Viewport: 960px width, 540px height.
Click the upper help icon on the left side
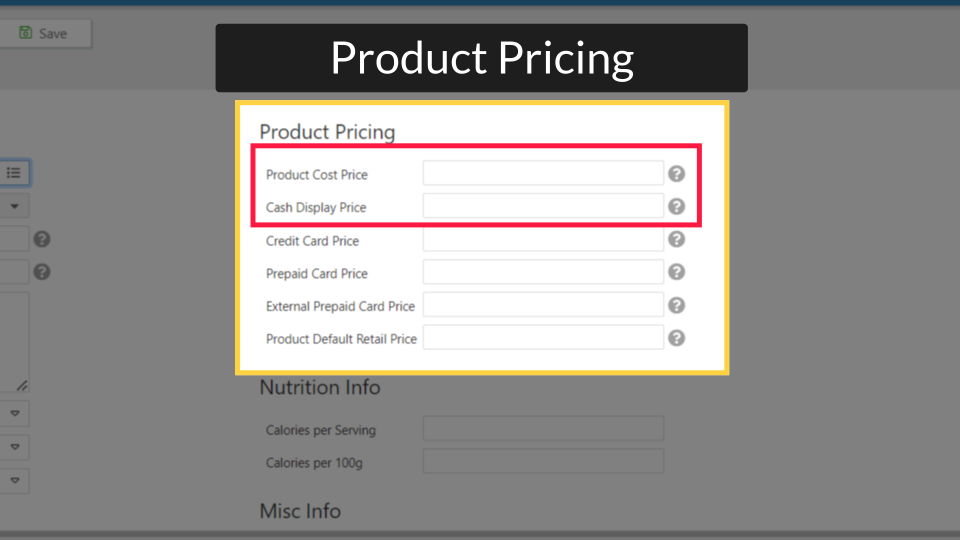coord(42,239)
